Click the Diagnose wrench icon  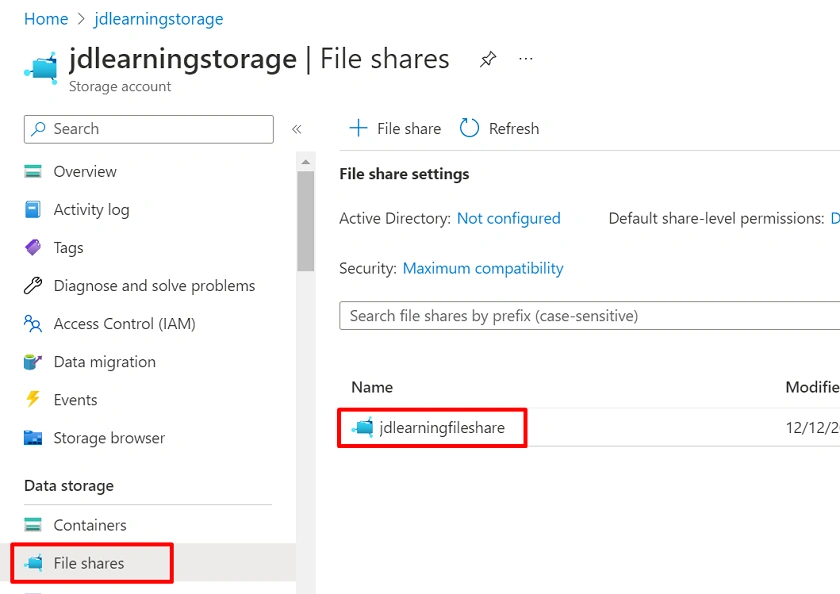(33, 285)
